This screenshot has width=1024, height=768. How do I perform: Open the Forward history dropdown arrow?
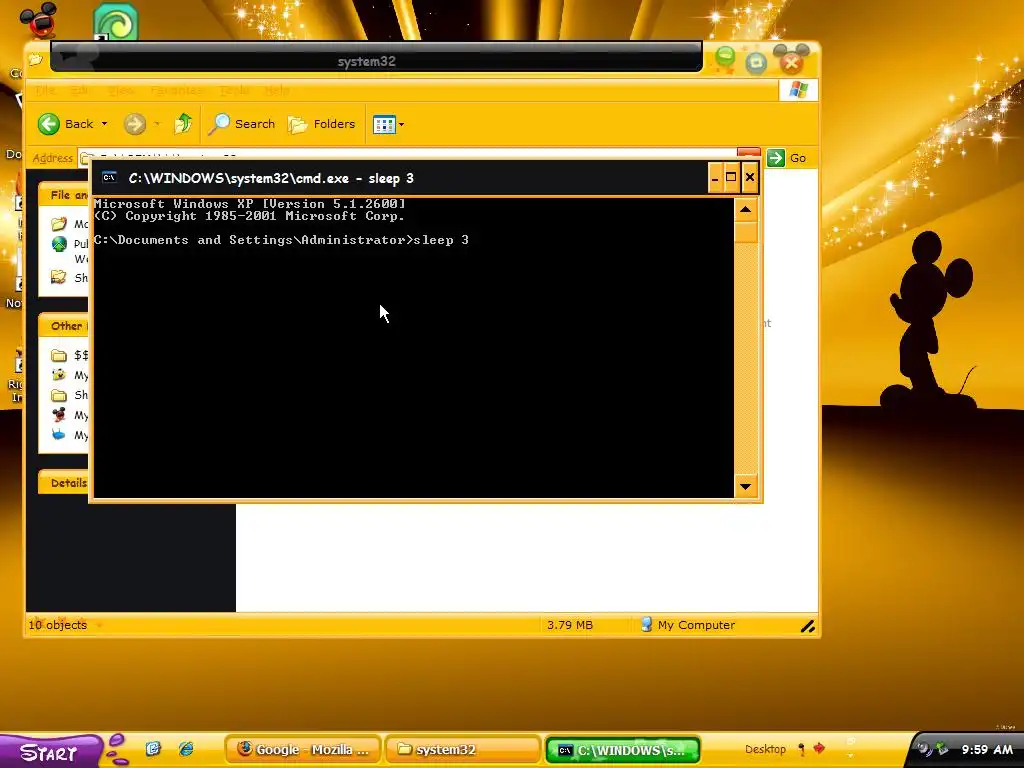(157, 123)
